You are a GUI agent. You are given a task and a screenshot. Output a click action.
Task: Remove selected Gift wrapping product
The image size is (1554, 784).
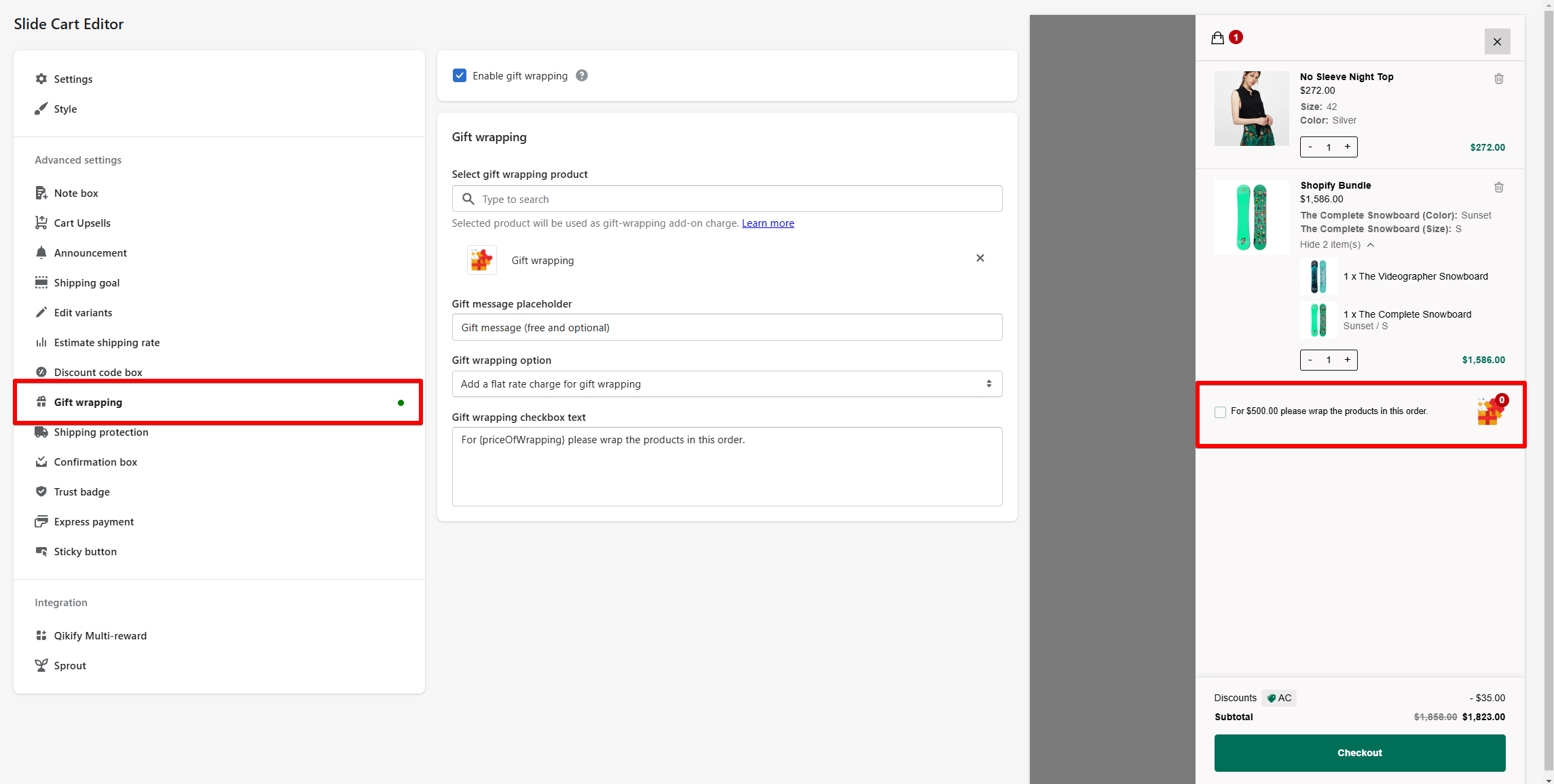click(x=980, y=258)
